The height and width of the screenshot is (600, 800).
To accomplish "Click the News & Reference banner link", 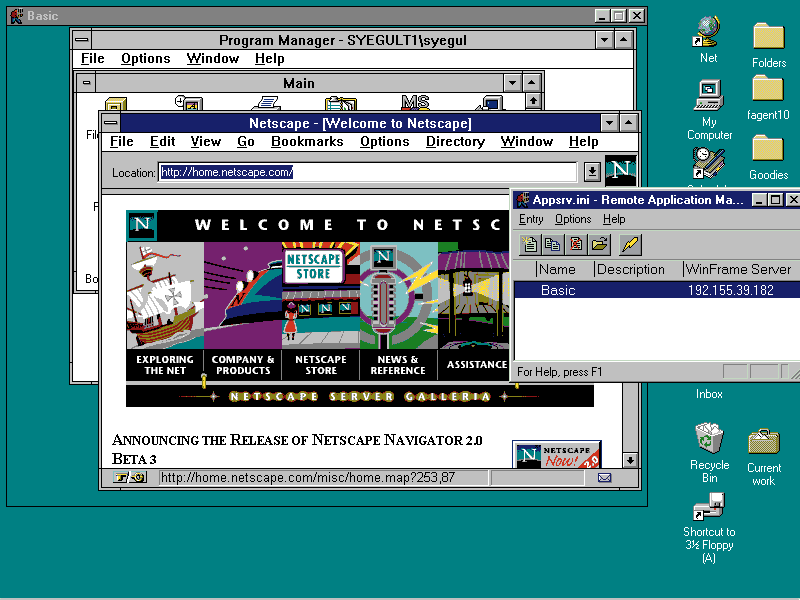I will pyautogui.click(x=398, y=365).
